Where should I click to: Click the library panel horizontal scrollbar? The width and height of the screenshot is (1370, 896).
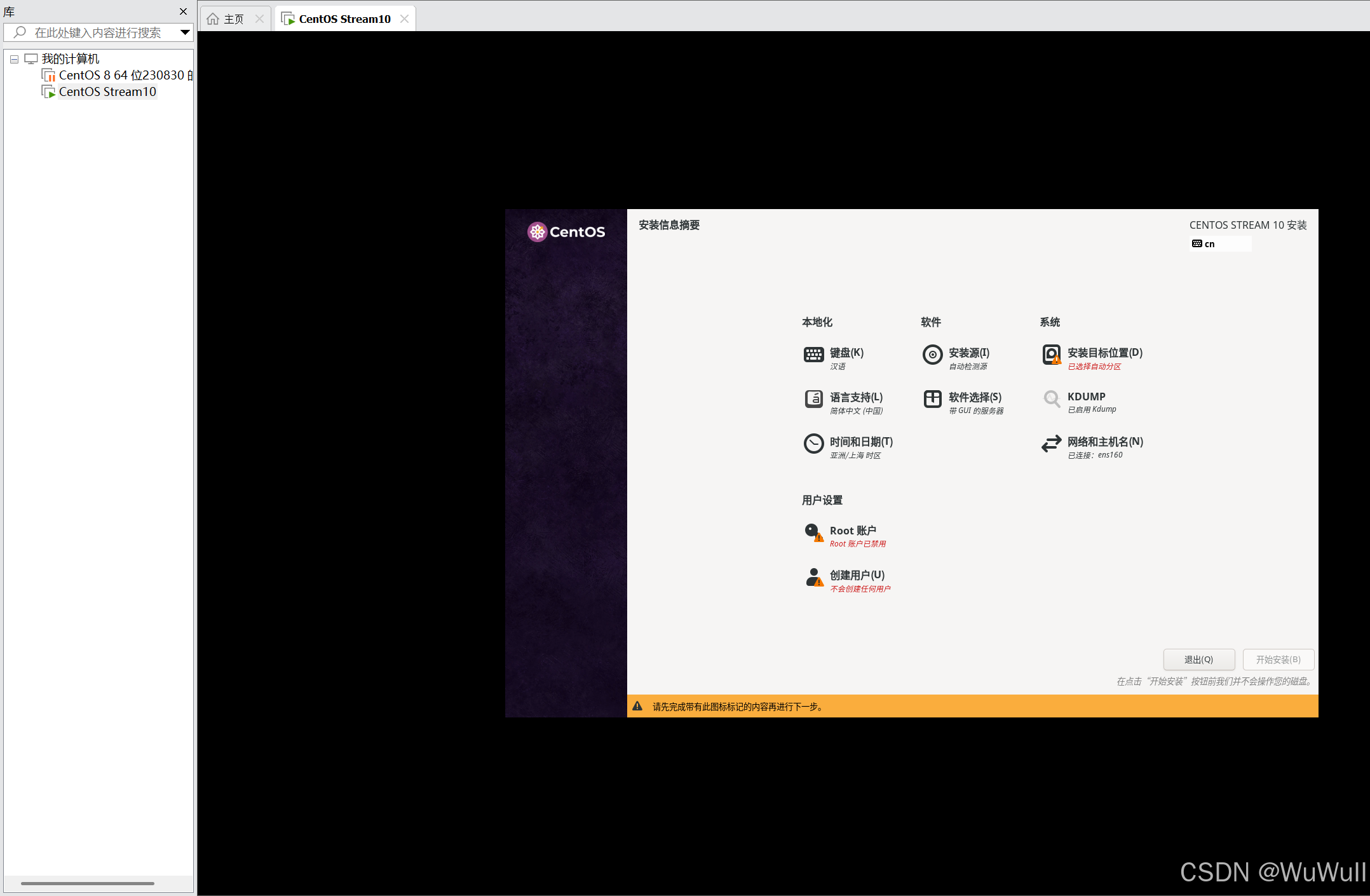(88, 883)
